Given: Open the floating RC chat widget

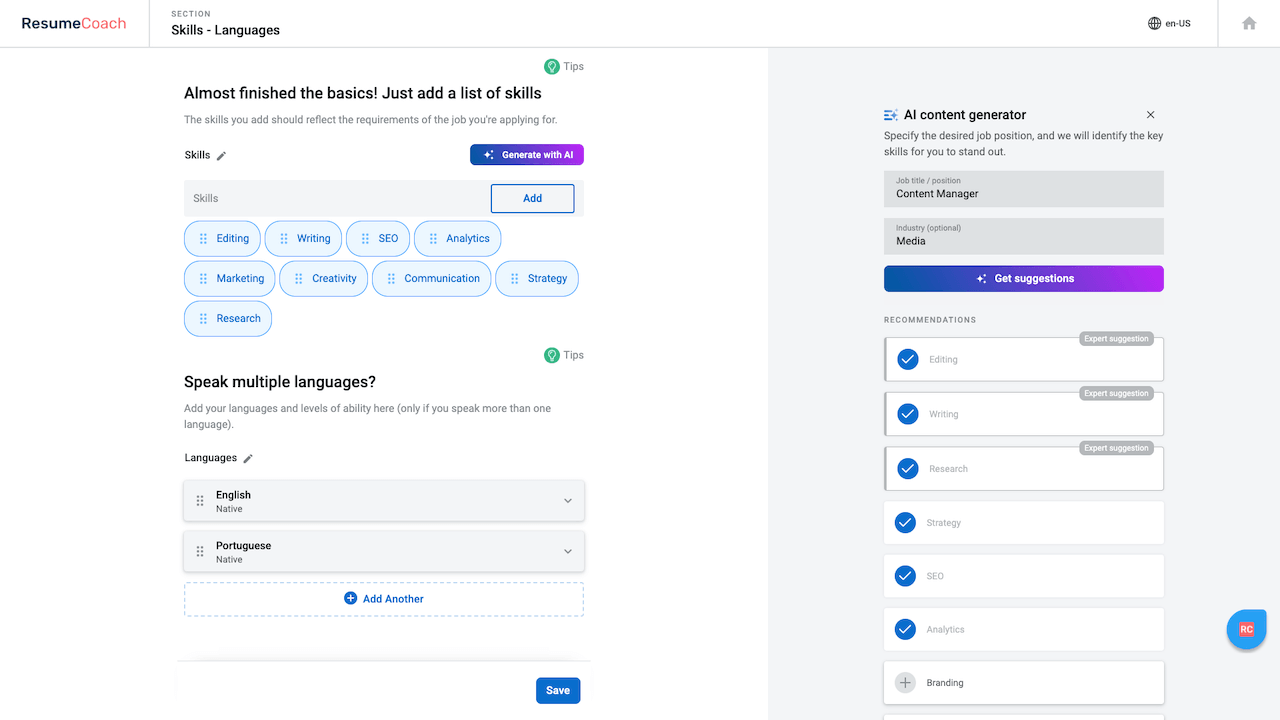Looking at the screenshot, I should [x=1246, y=630].
